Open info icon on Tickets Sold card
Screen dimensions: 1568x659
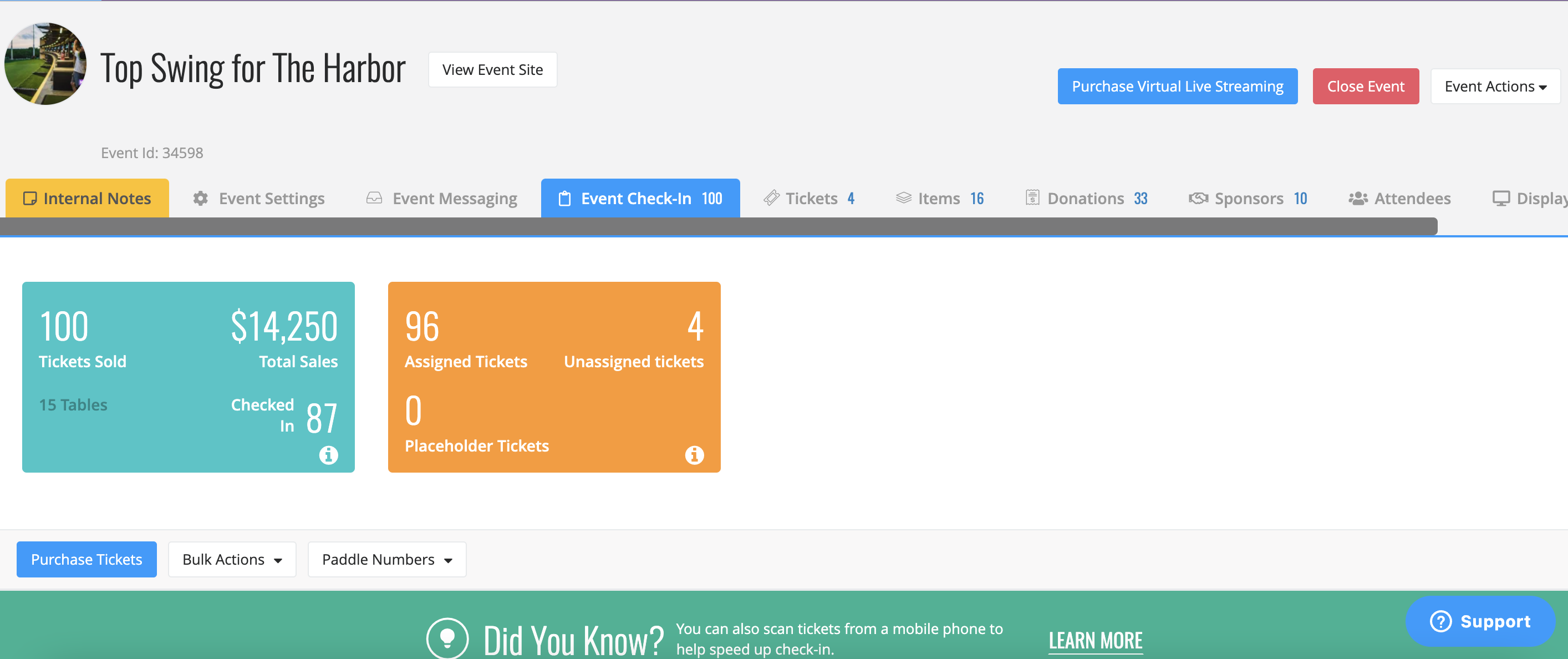pyautogui.click(x=329, y=455)
